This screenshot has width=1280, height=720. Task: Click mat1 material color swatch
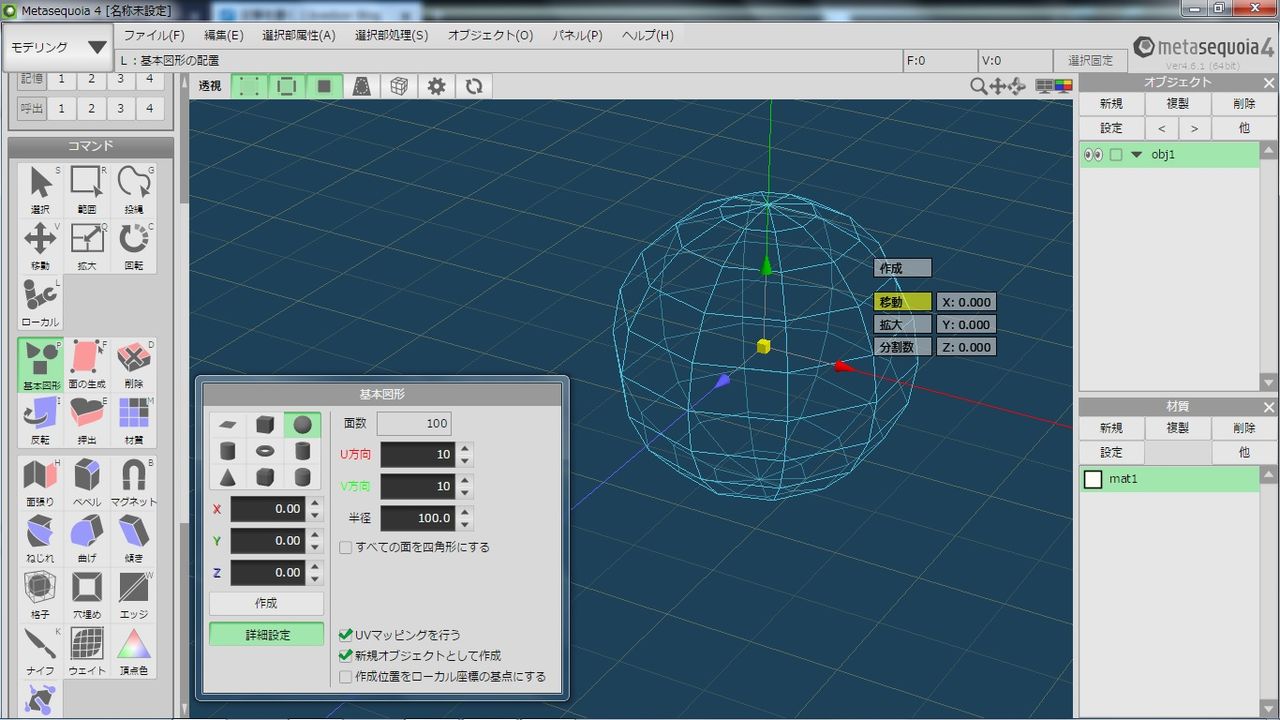[1093, 480]
